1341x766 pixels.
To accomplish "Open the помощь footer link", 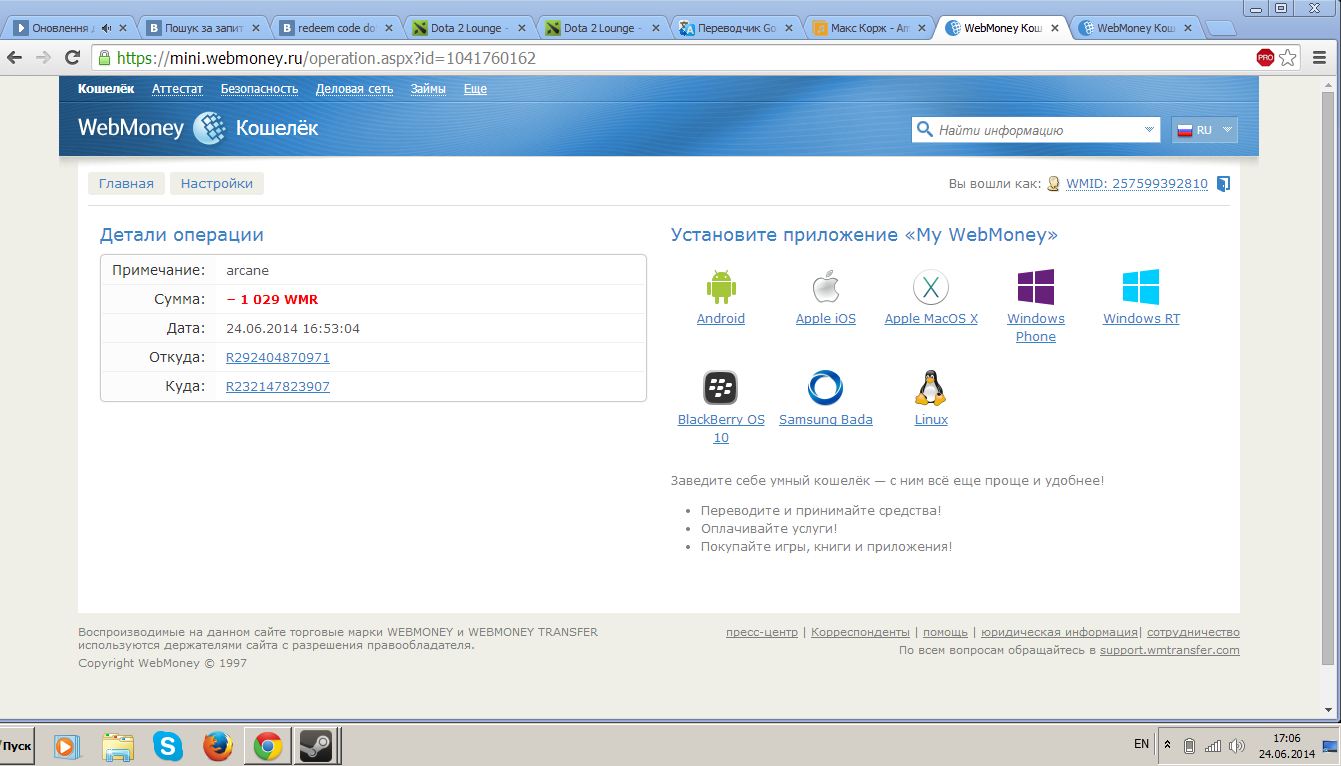I will tap(945, 632).
